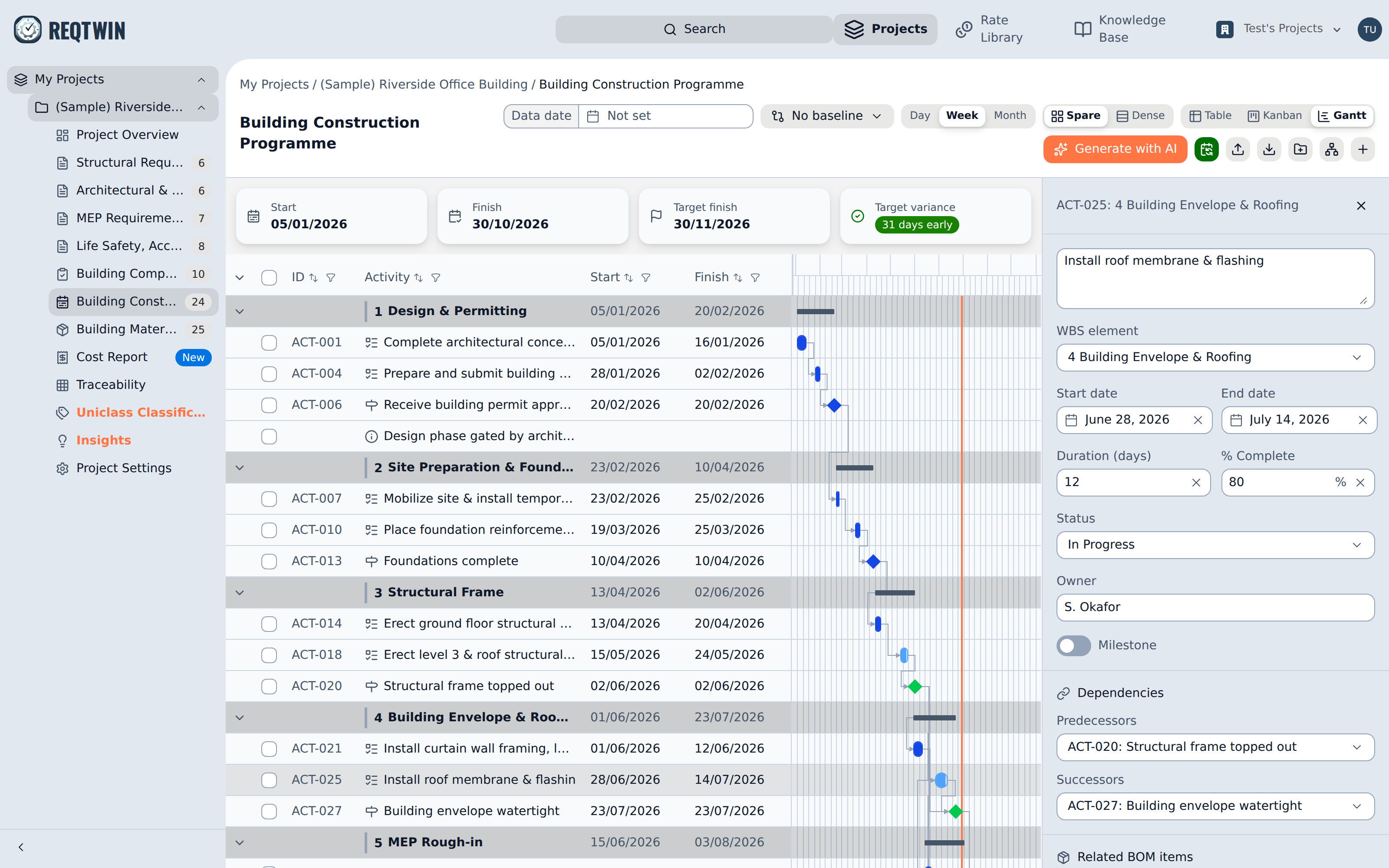Switch to the Kanban view
Screen dimensions: 1389x868
coord(1275,116)
